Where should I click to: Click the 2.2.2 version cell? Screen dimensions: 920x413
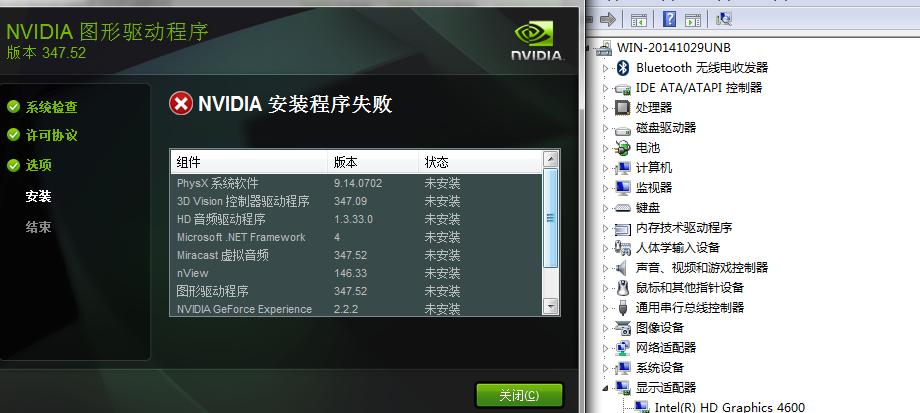click(x=346, y=309)
